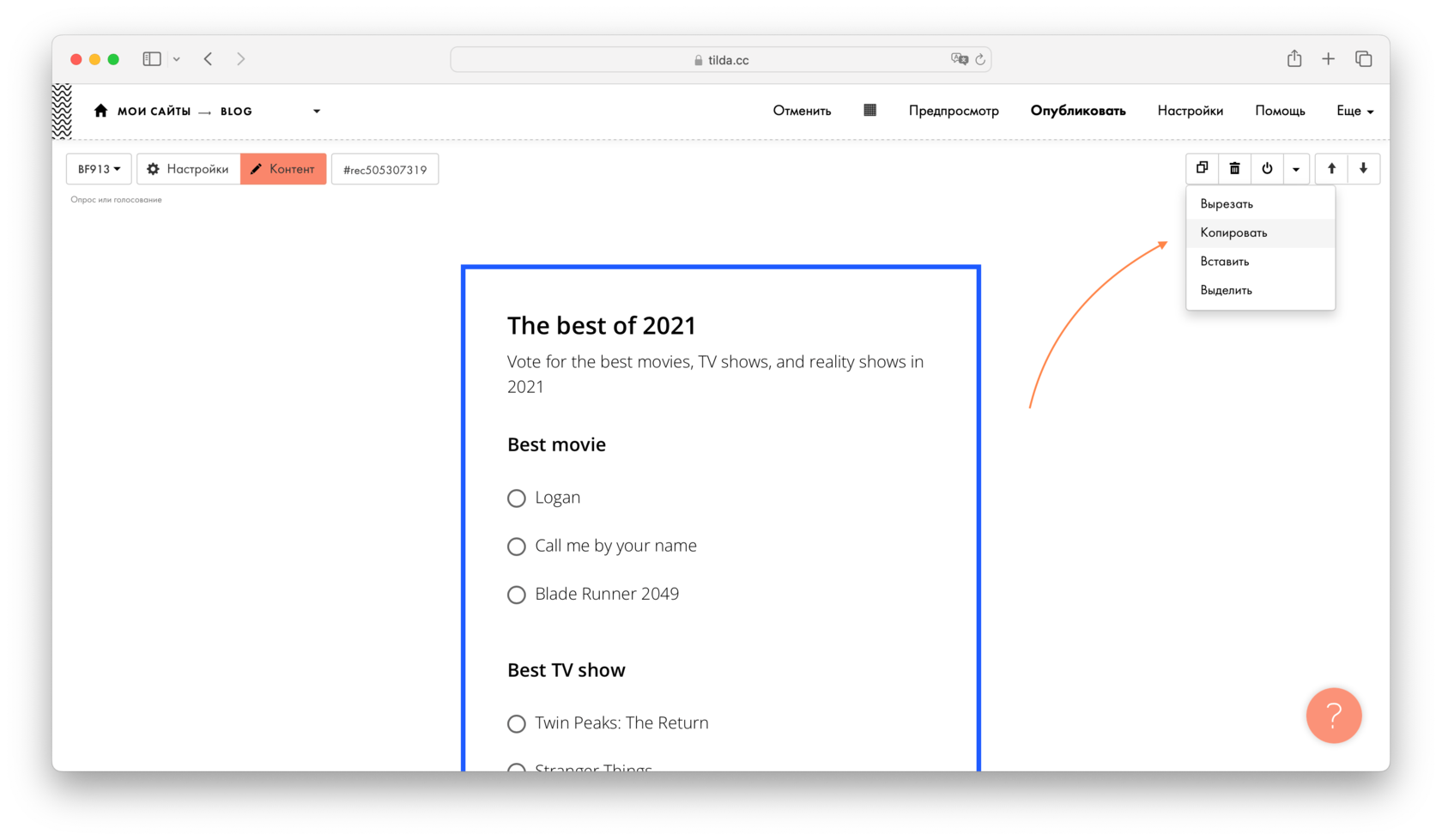Select Call me by your name option
Screen dimensions: 1442x840
point(516,547)
